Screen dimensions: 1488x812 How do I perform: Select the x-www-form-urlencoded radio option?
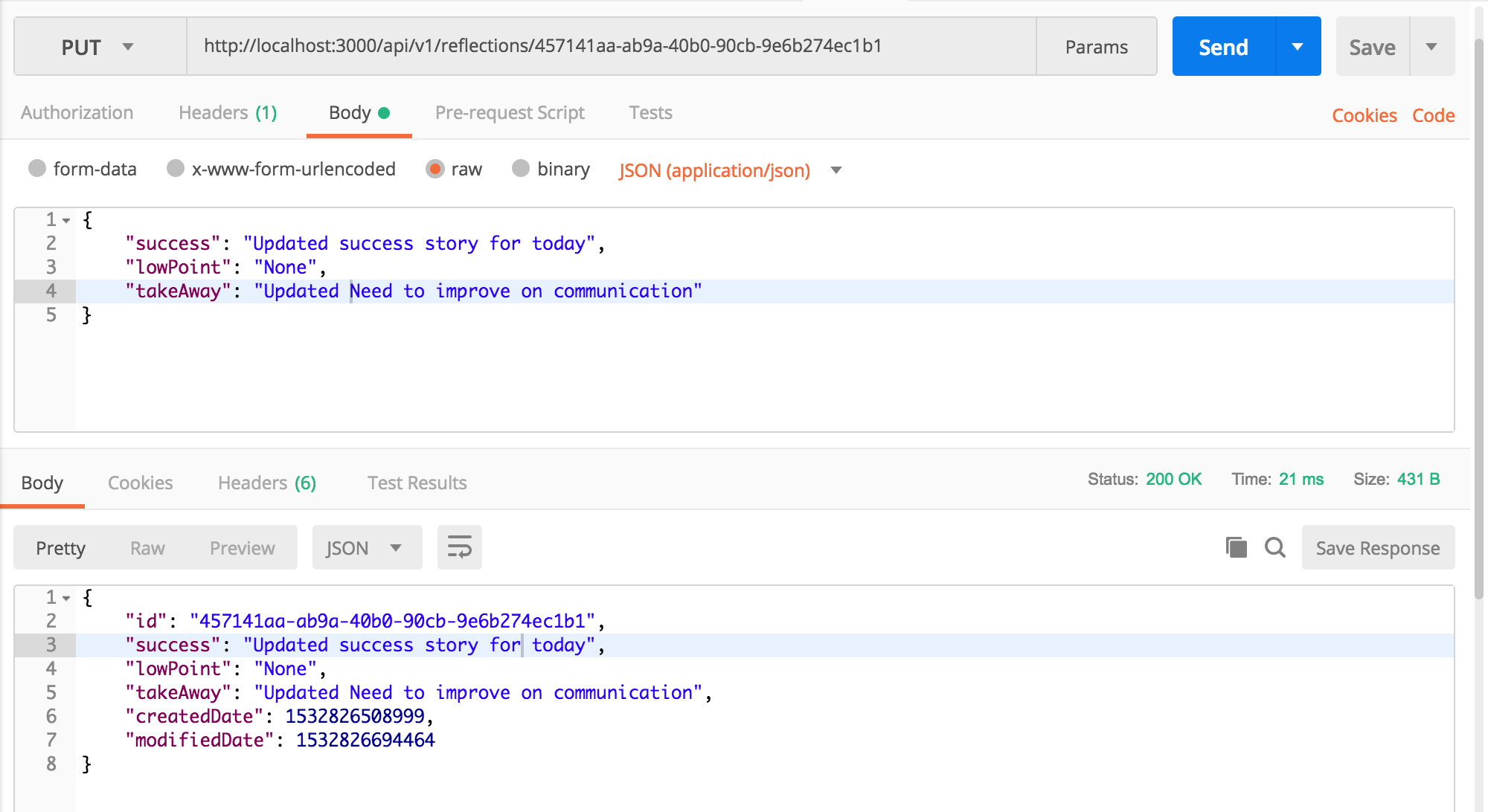pyautogui.click(x=176, y=169)
